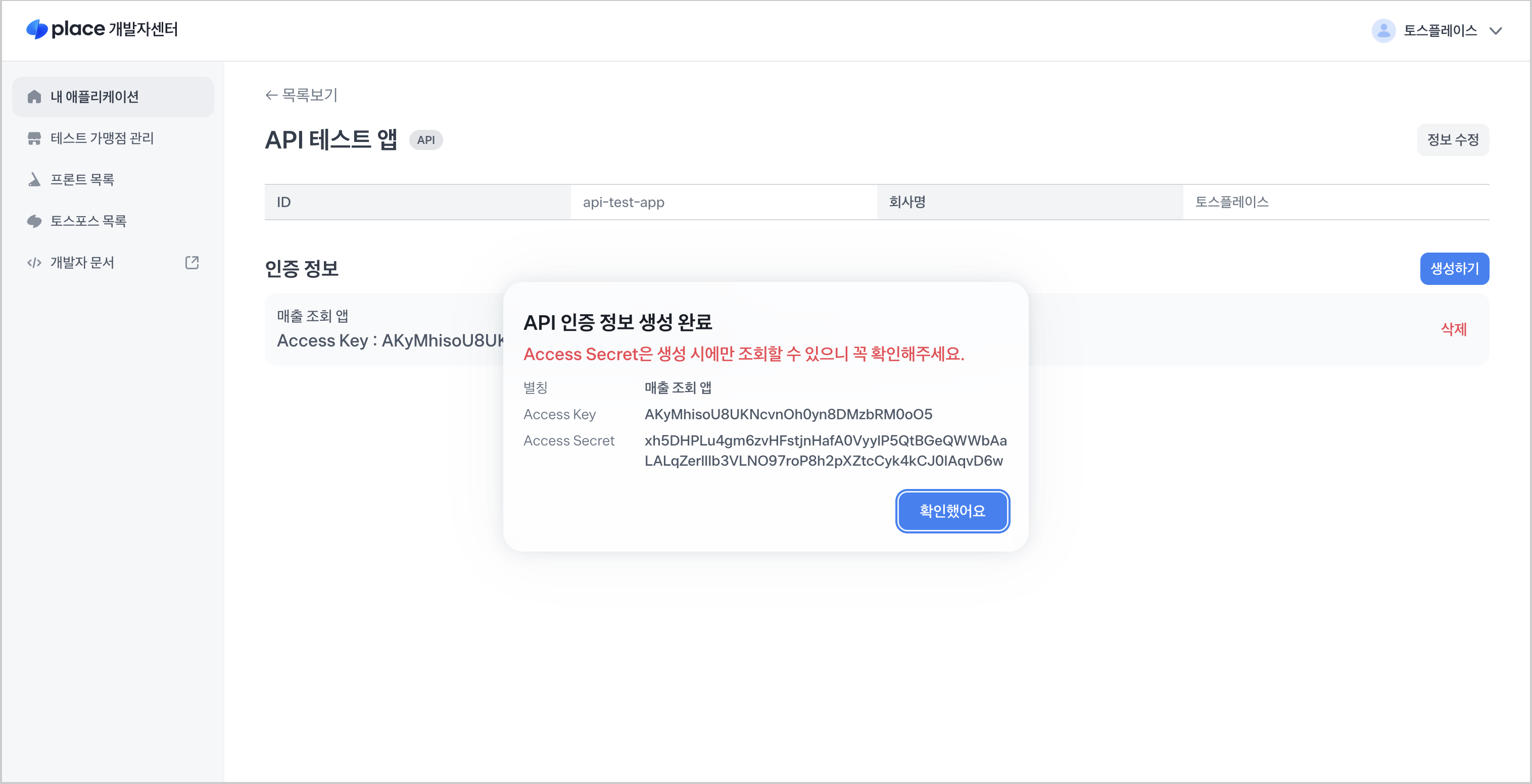The height and width of the screenshot is (784, 1532).
Task: Click the code icon beside 개발자 문서
Action: point(34,262)
